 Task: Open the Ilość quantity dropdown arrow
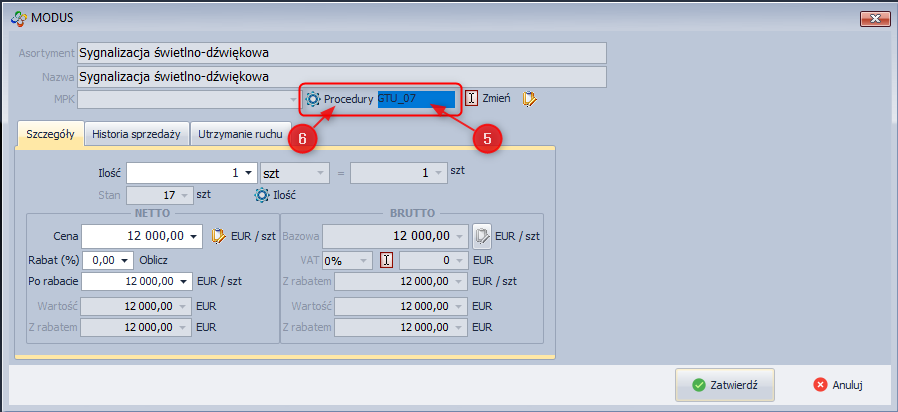[248, 173]
